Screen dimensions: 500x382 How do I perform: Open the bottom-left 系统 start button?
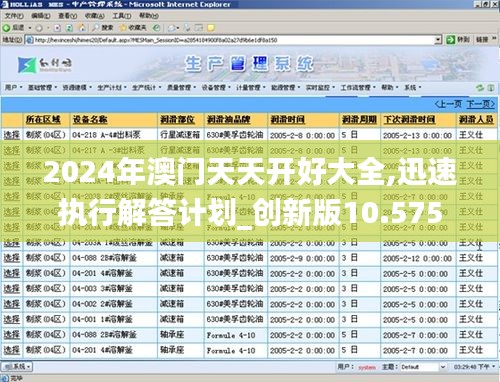(x=17, y=367)
